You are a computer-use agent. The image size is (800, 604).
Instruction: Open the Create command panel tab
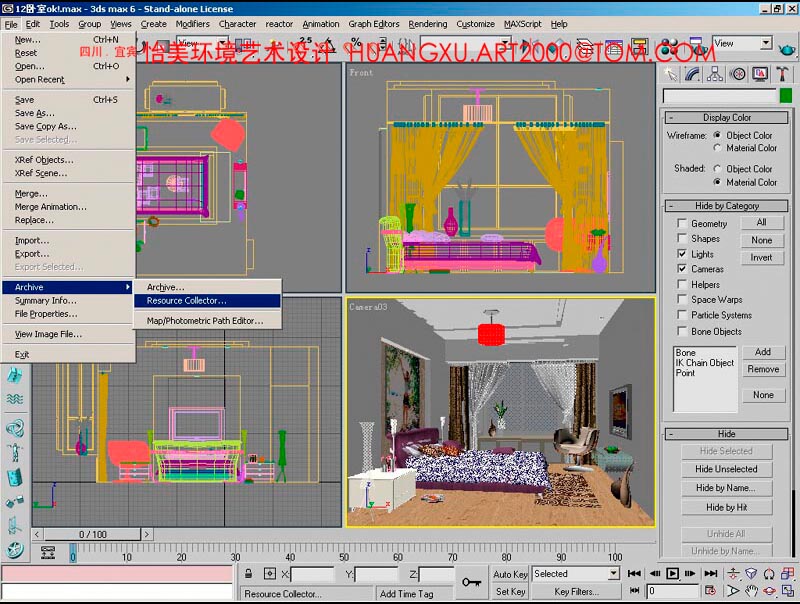click(670, 74)
